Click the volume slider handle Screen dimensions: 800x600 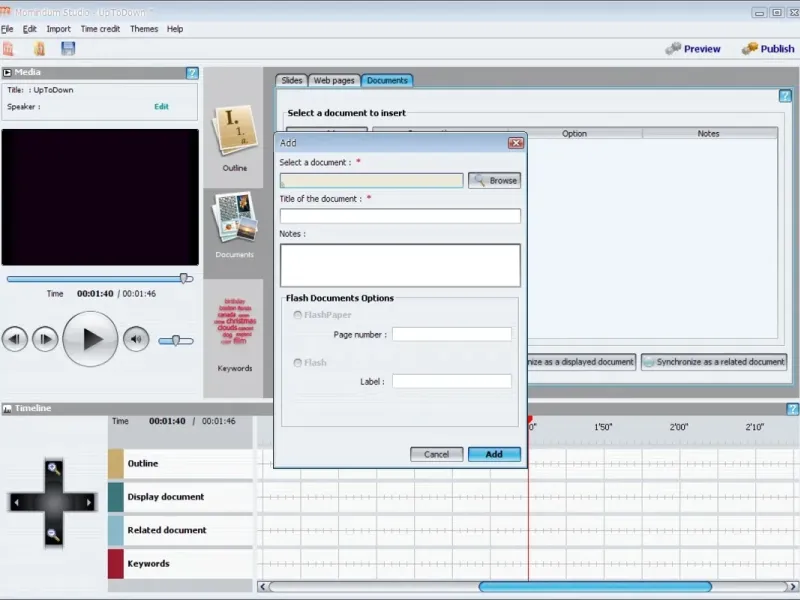point(176,340)
